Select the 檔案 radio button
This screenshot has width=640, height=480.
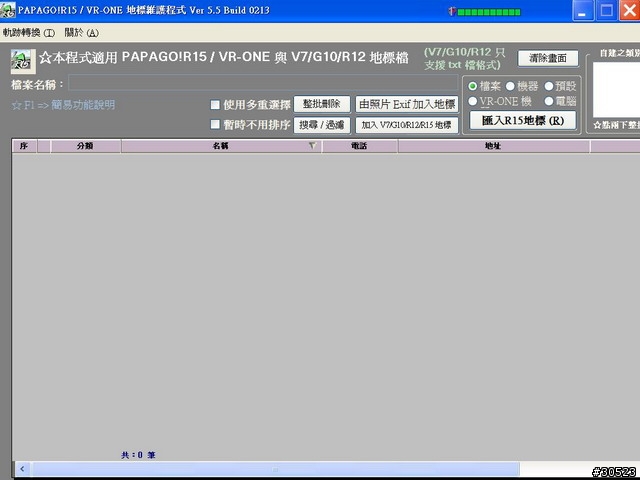(x=473, y=86)
